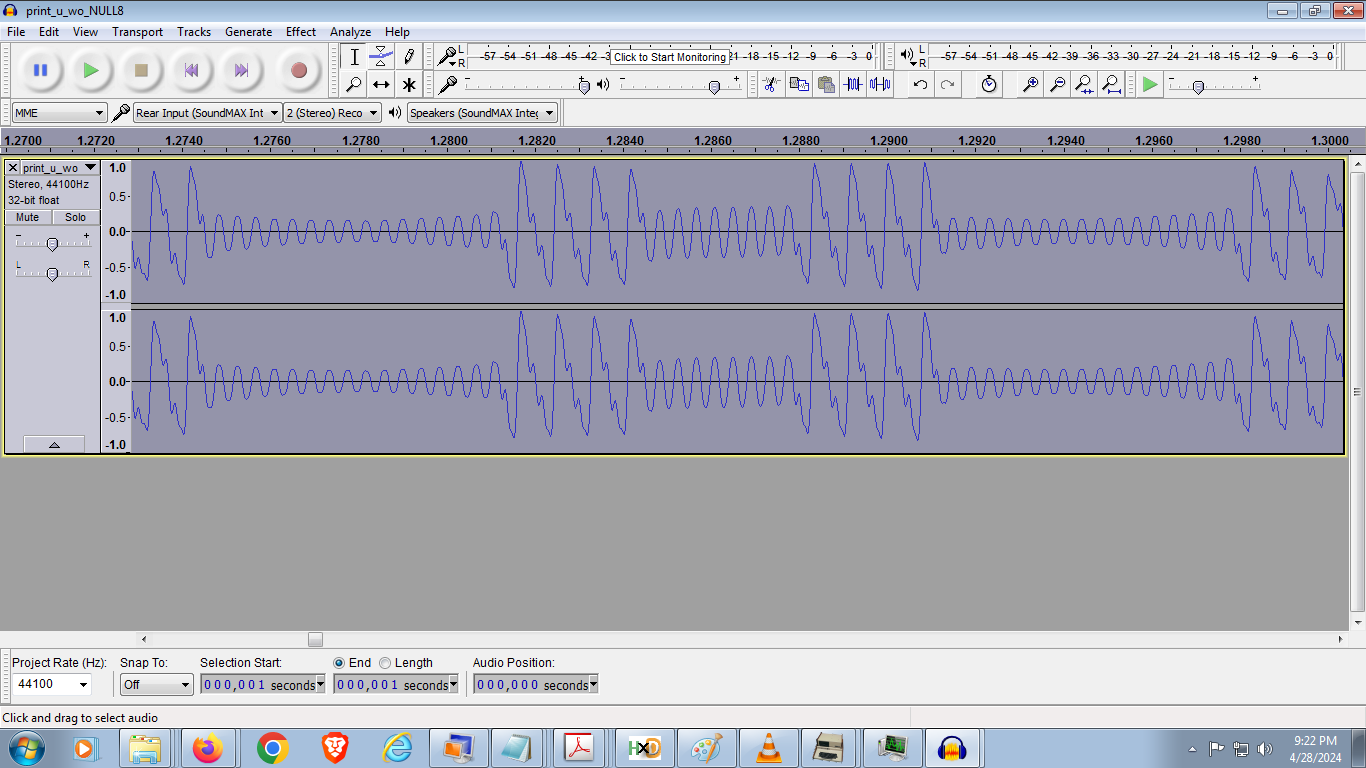This screenshot has height=768, width=1366.
Task: Click the playback volume slider thumb
Action: [713, 87]
